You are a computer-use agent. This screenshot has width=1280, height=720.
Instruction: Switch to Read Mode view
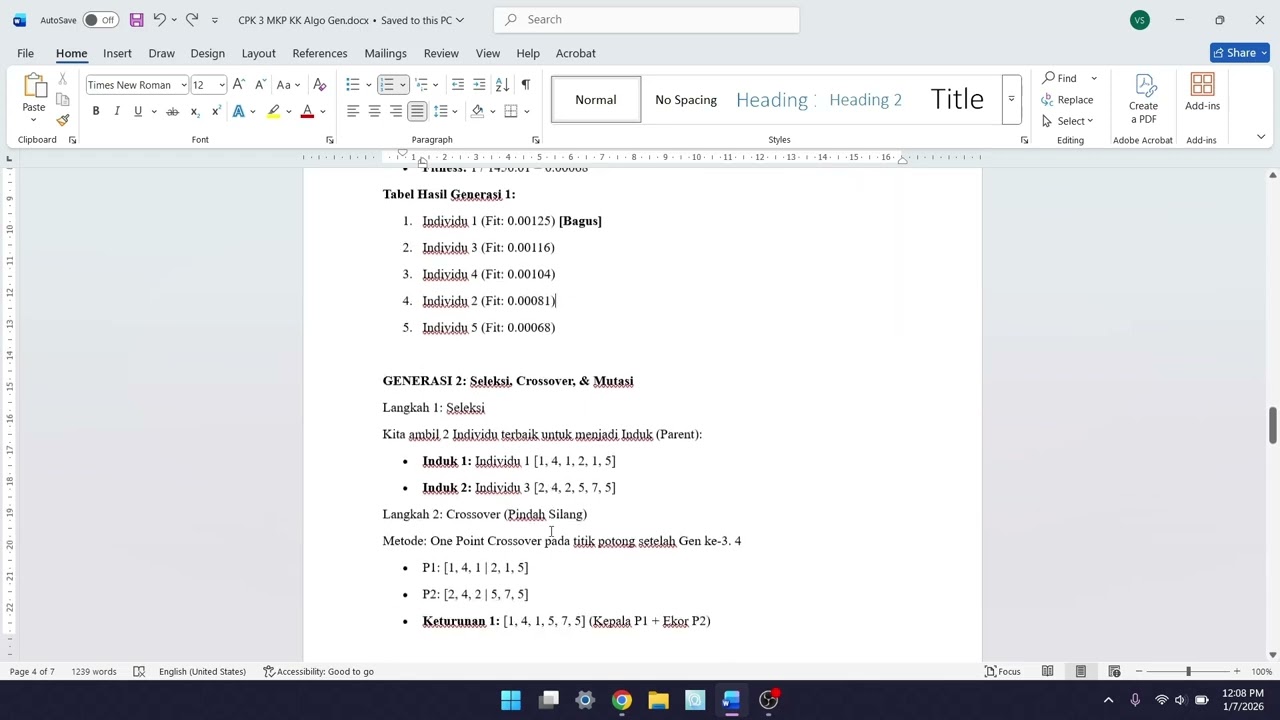[x=1047, y=671]
